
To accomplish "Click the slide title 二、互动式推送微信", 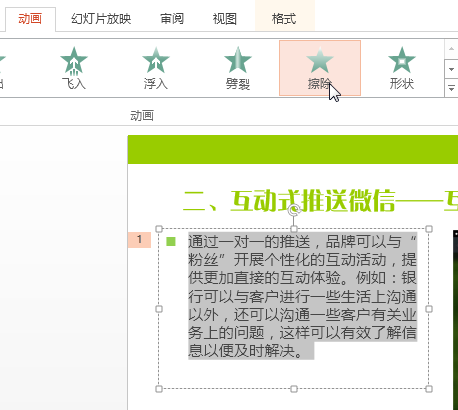I will click(289, 201).
